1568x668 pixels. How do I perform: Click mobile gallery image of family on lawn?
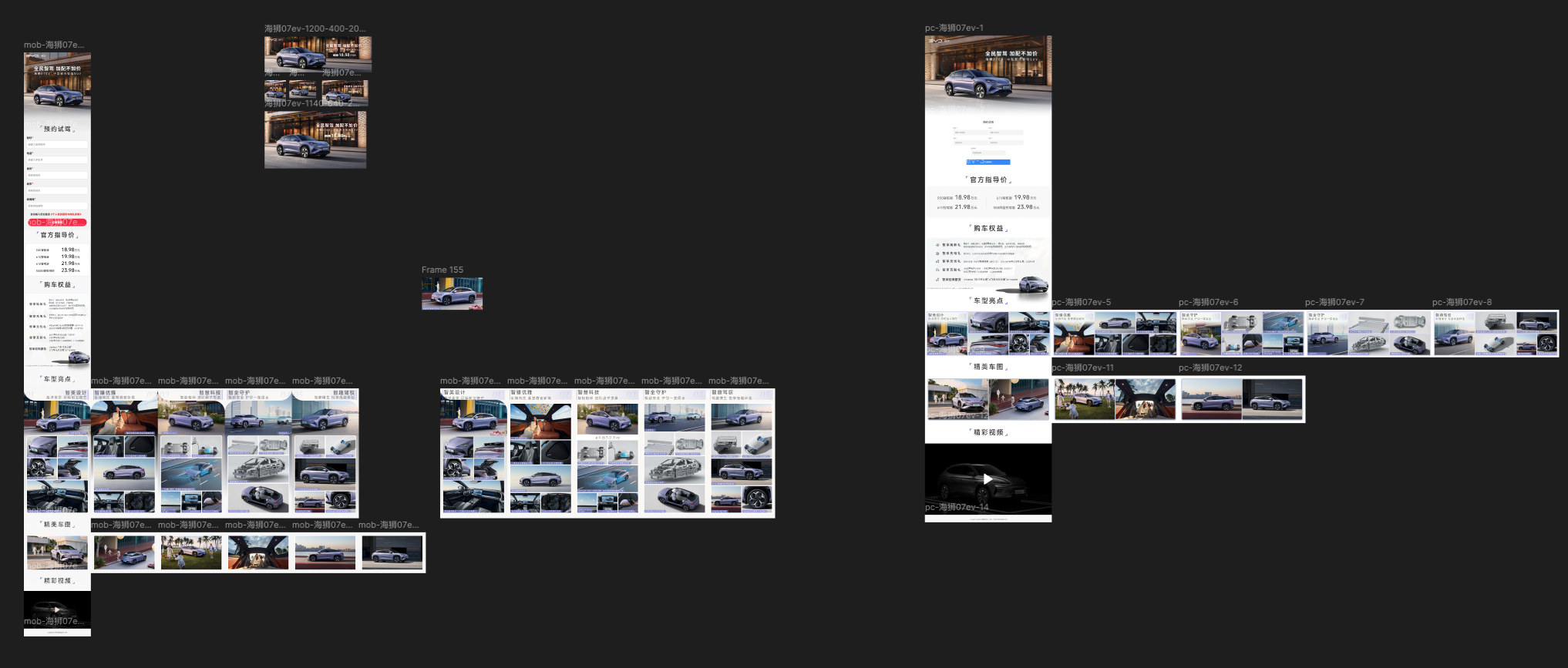191,552
